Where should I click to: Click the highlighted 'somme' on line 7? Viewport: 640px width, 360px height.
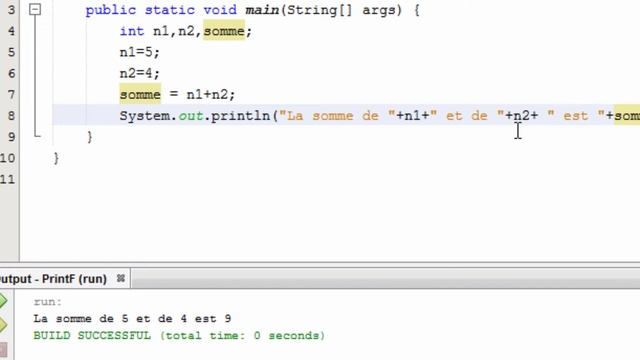[140, 95]
